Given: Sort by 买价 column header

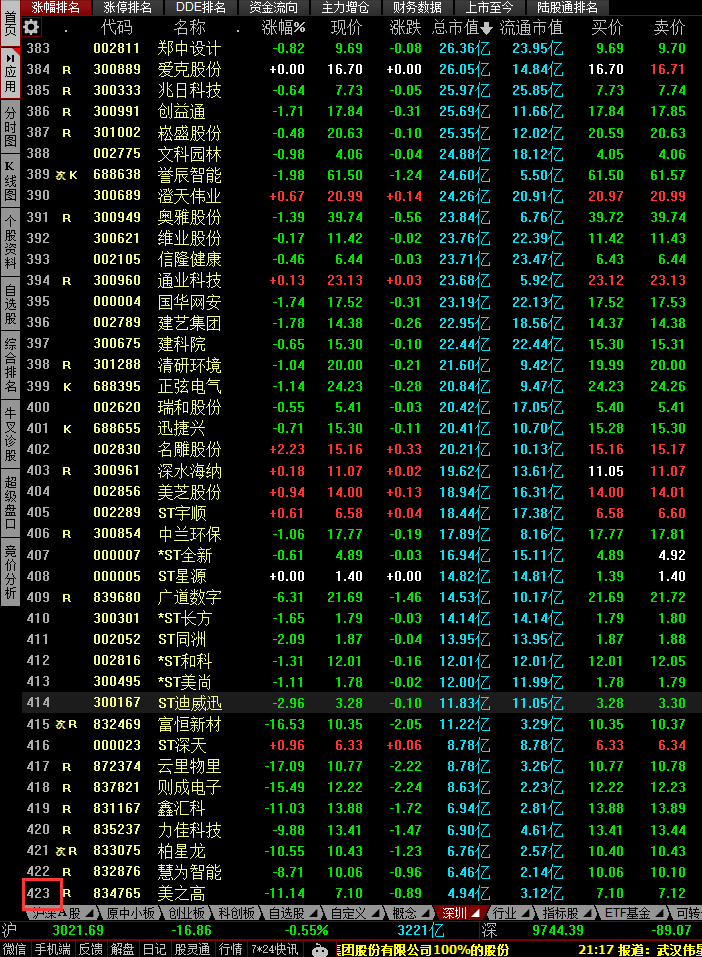Looking at the screenshot, I should click(x=607, y=27).
